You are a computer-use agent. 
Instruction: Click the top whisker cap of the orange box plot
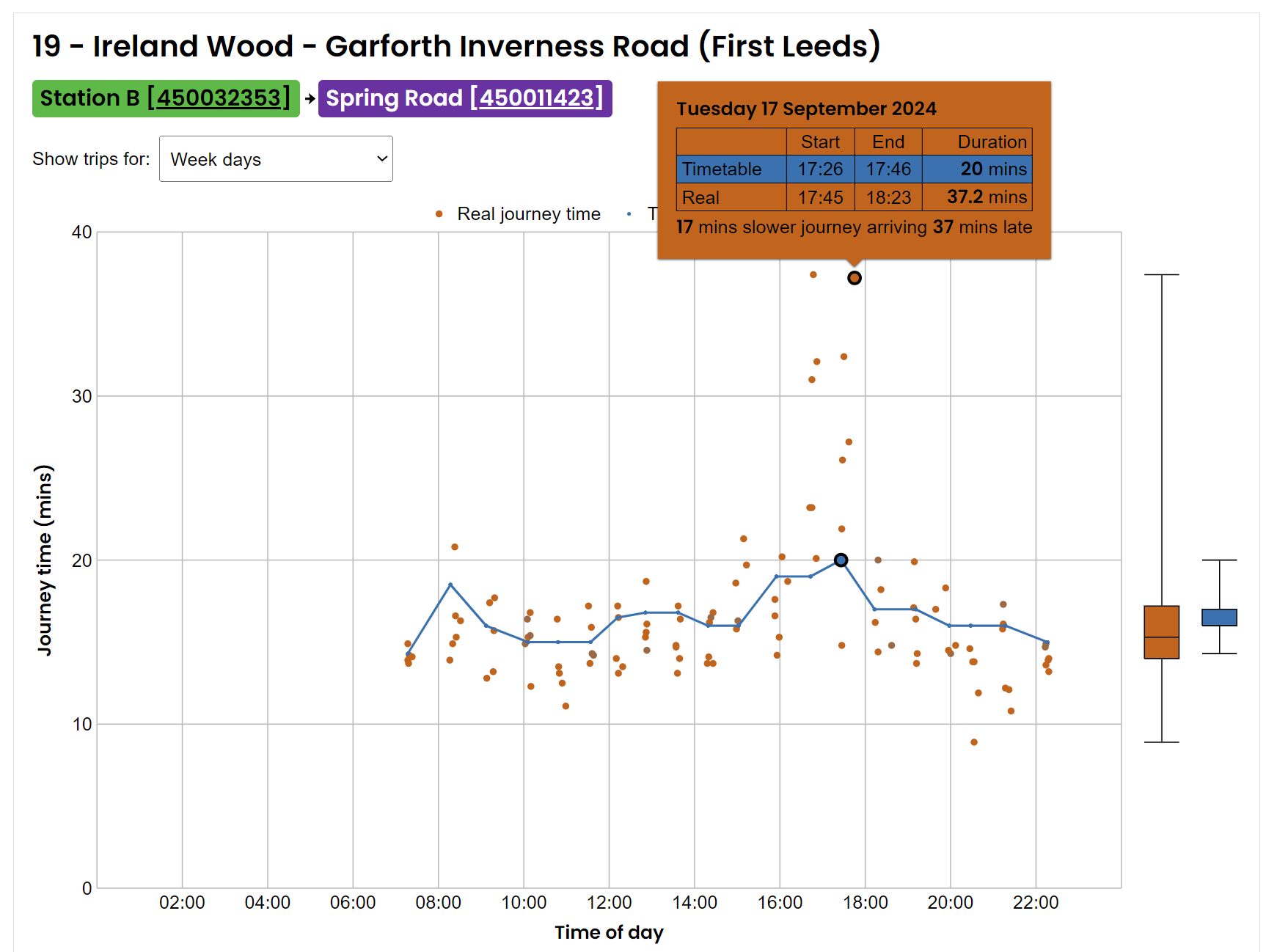(x=1161, y=275)
